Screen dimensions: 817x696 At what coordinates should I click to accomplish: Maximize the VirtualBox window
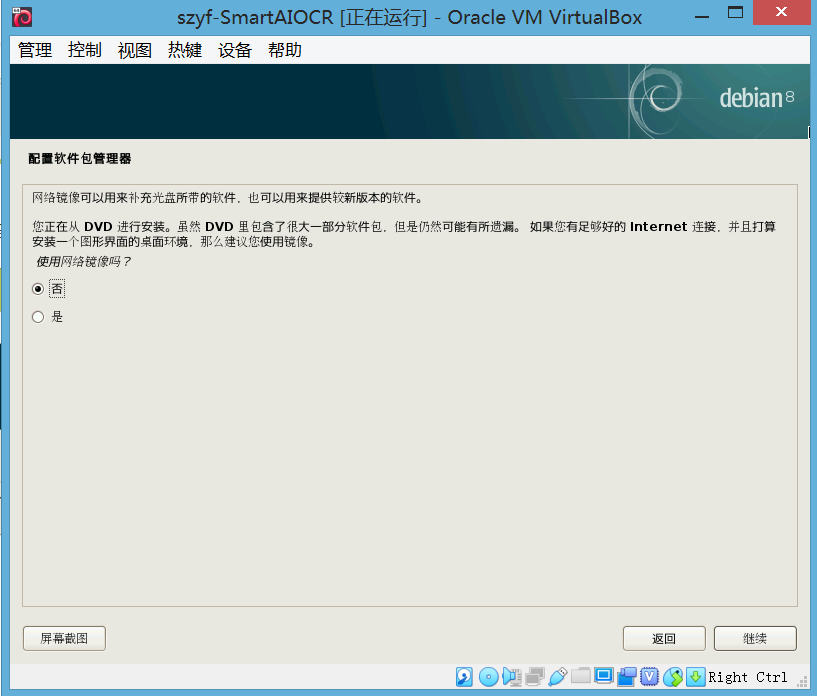point(735,13)
